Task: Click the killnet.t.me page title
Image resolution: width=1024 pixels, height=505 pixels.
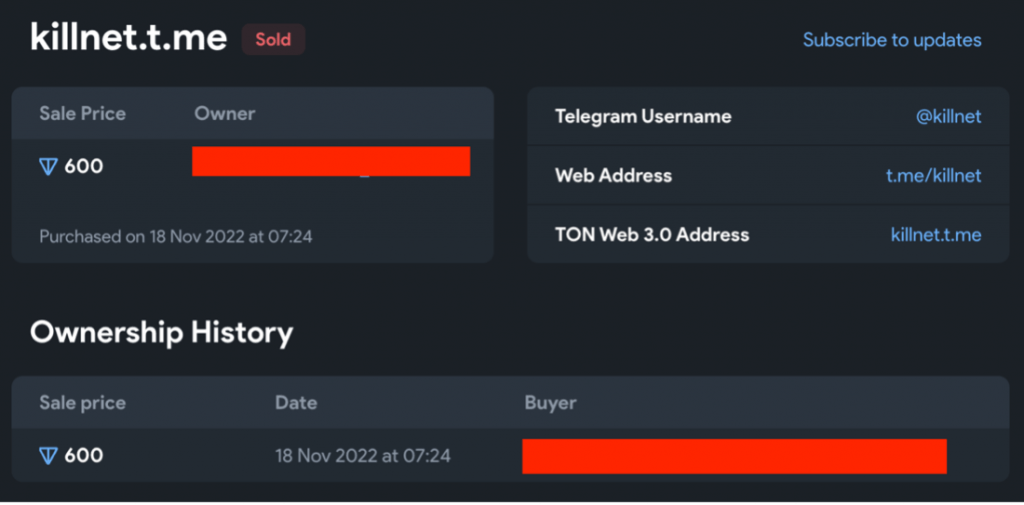Action: (129, 39)
